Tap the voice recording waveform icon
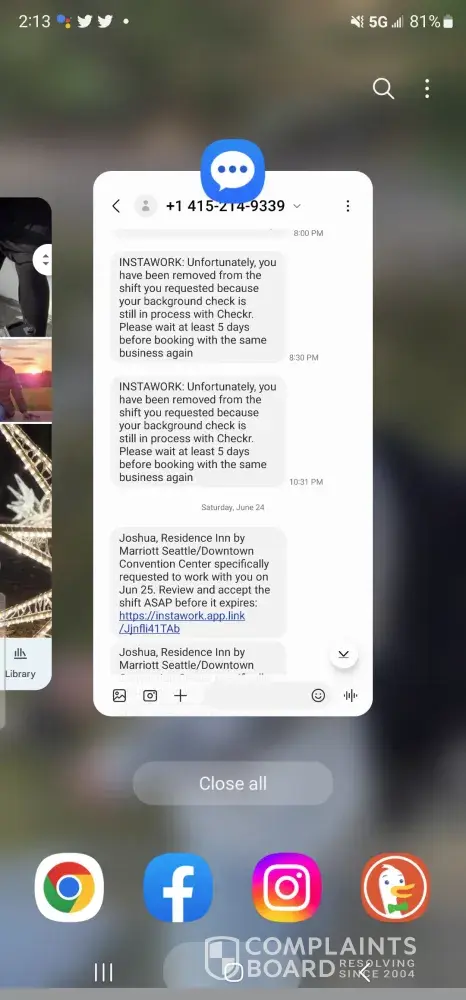The height and width of the screenshot is (1000, 466). pyautogui.click(x=350, y=696)
